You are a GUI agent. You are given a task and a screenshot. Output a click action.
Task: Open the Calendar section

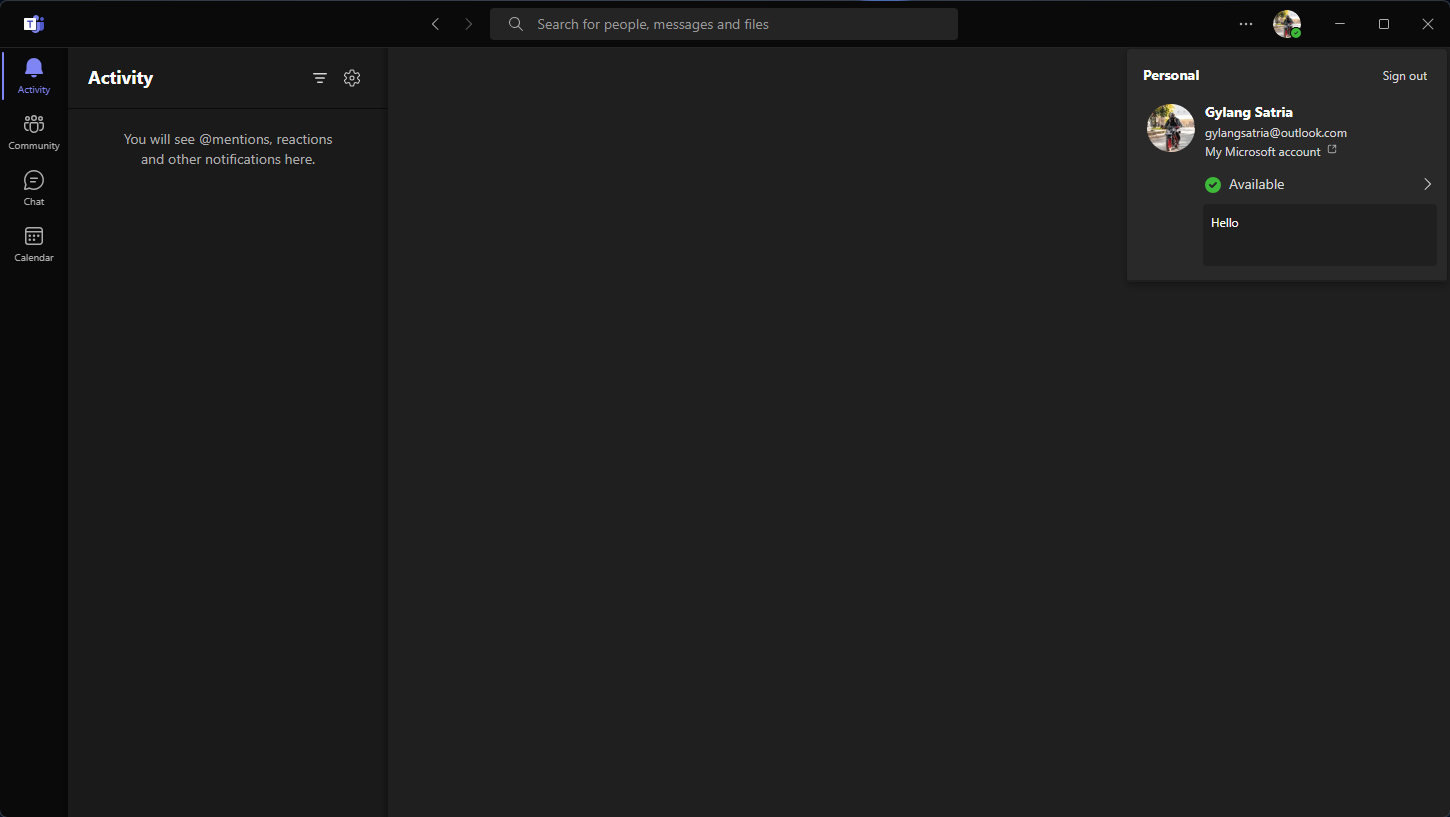[x=34, y=244]
